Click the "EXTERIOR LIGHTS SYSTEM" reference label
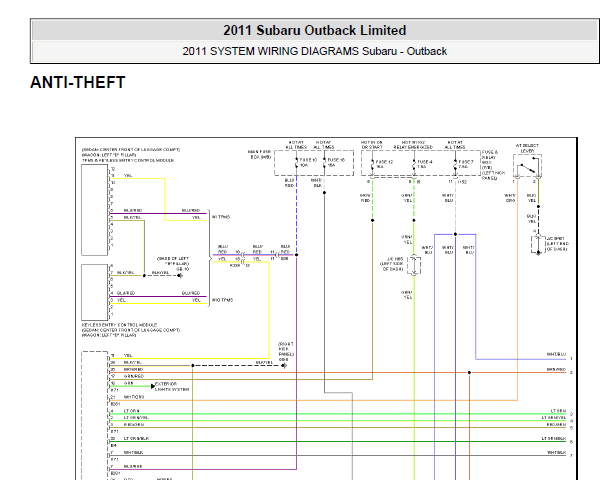Image resolution: width=606 pixels, height=480 pixels. (172, 386)
